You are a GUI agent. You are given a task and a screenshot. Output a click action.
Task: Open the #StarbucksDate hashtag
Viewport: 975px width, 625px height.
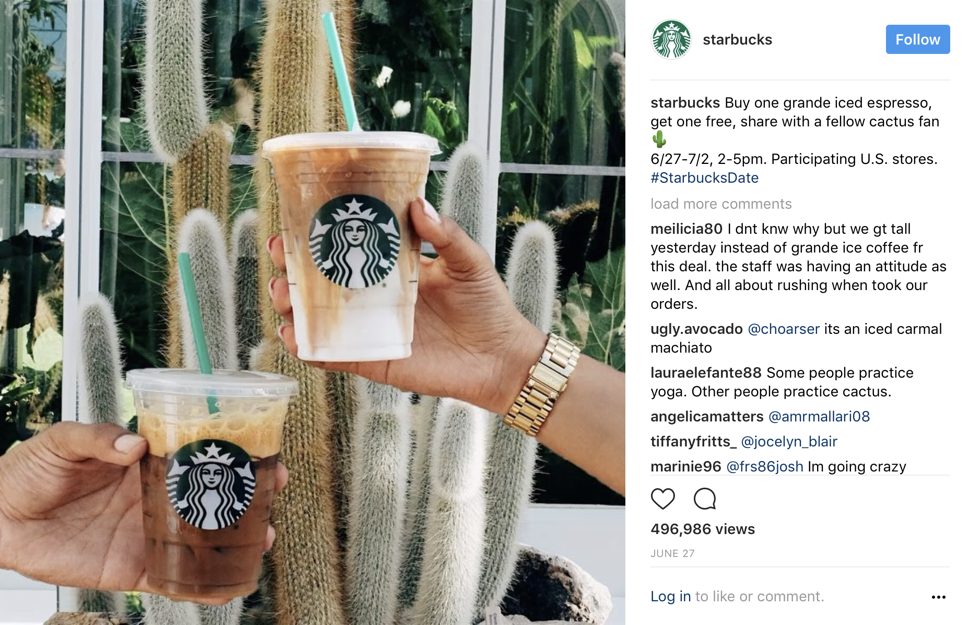pos(704,178)
